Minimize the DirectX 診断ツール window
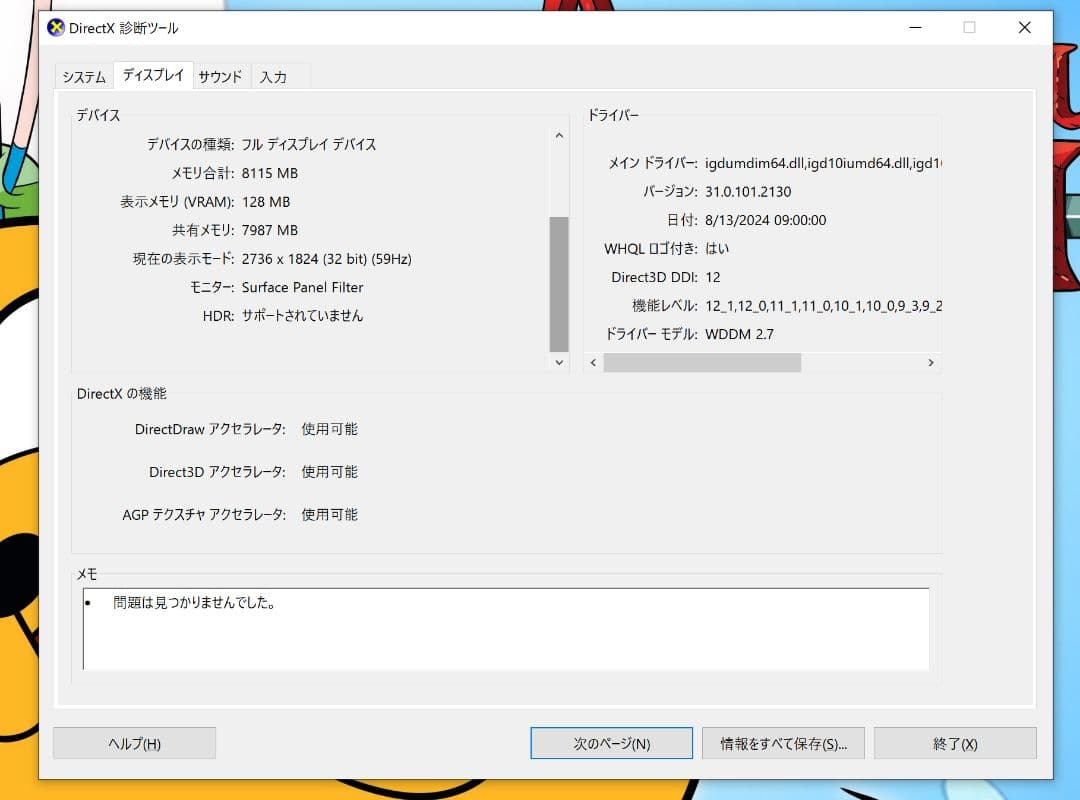Viewport: 1080px width, 800px height. (x=913, y=28)
